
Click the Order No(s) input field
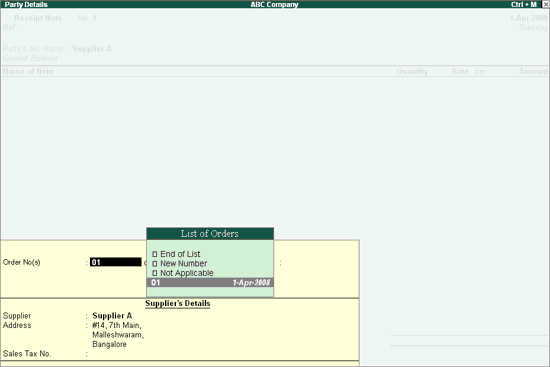point(116,262)
